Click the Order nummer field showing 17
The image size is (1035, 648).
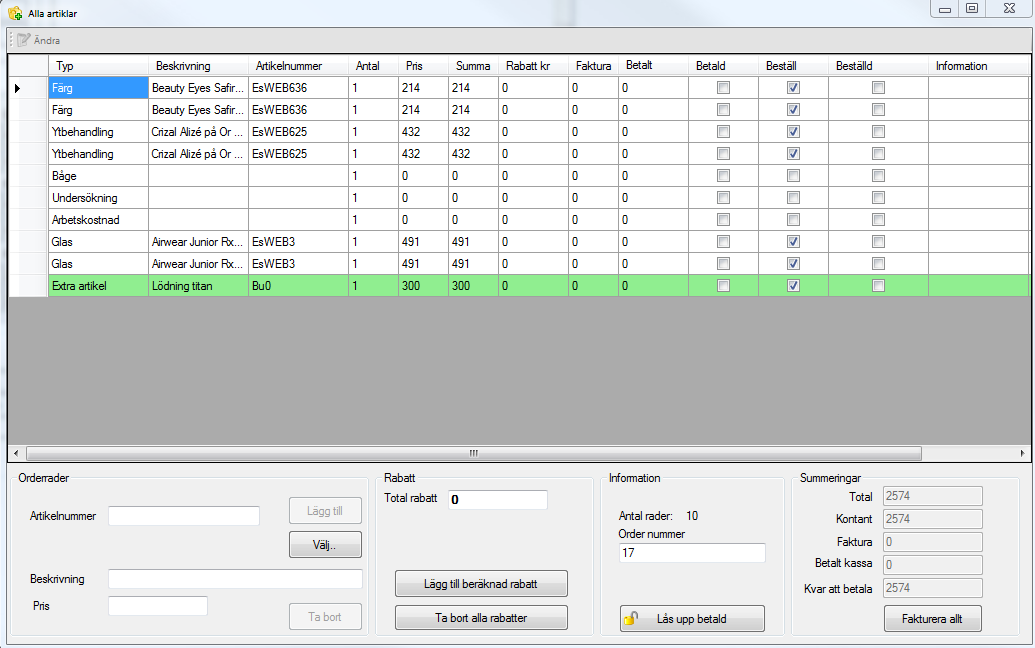tap(692, 553)
